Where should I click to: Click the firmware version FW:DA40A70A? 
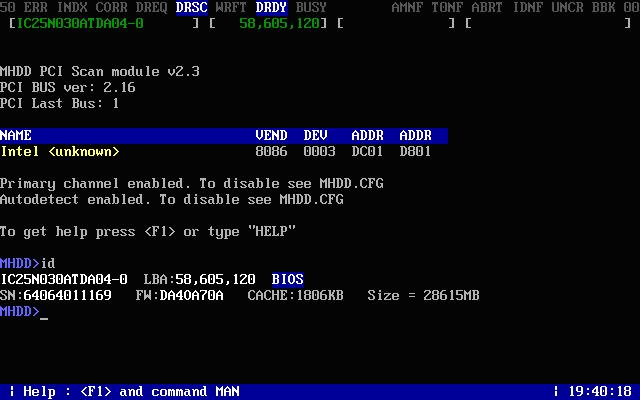[x=180, y=296]
